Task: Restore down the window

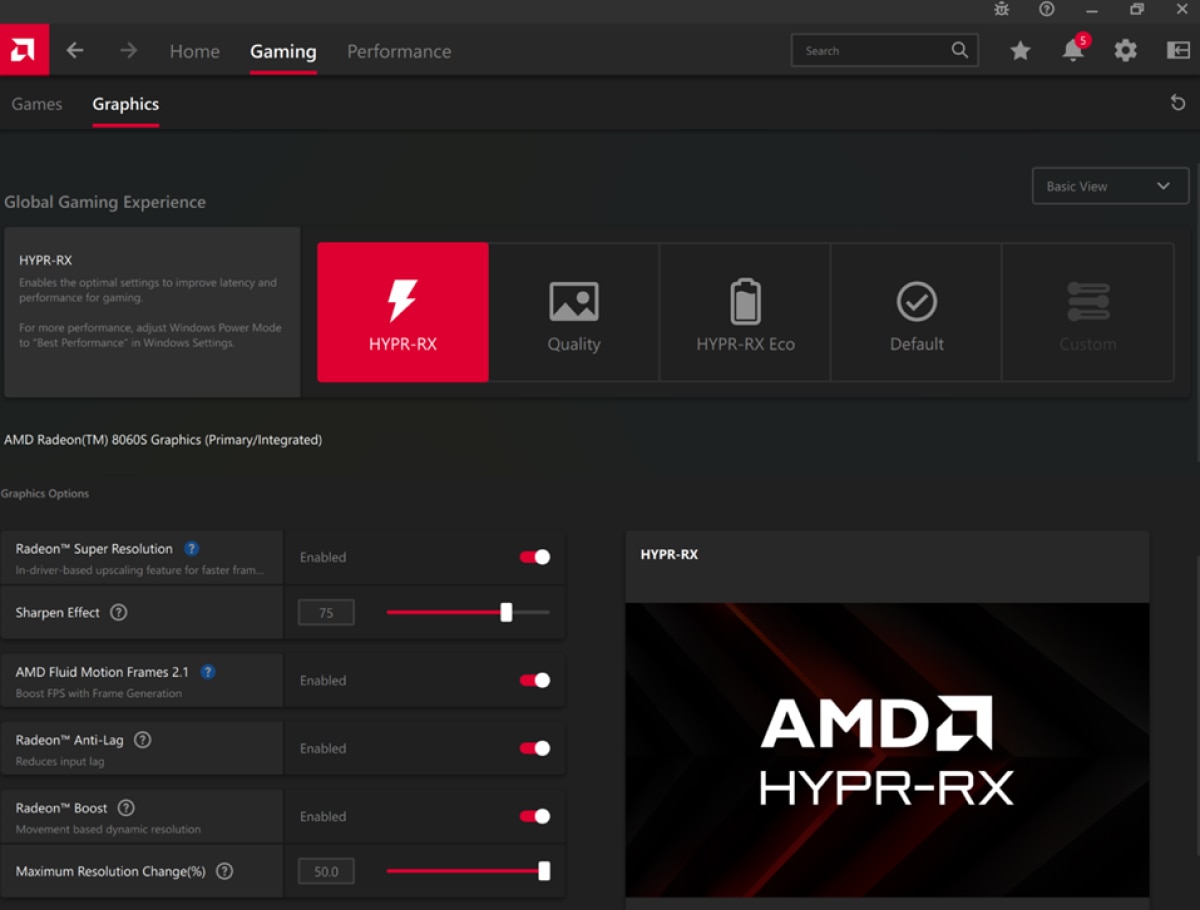Action: 1137,9
